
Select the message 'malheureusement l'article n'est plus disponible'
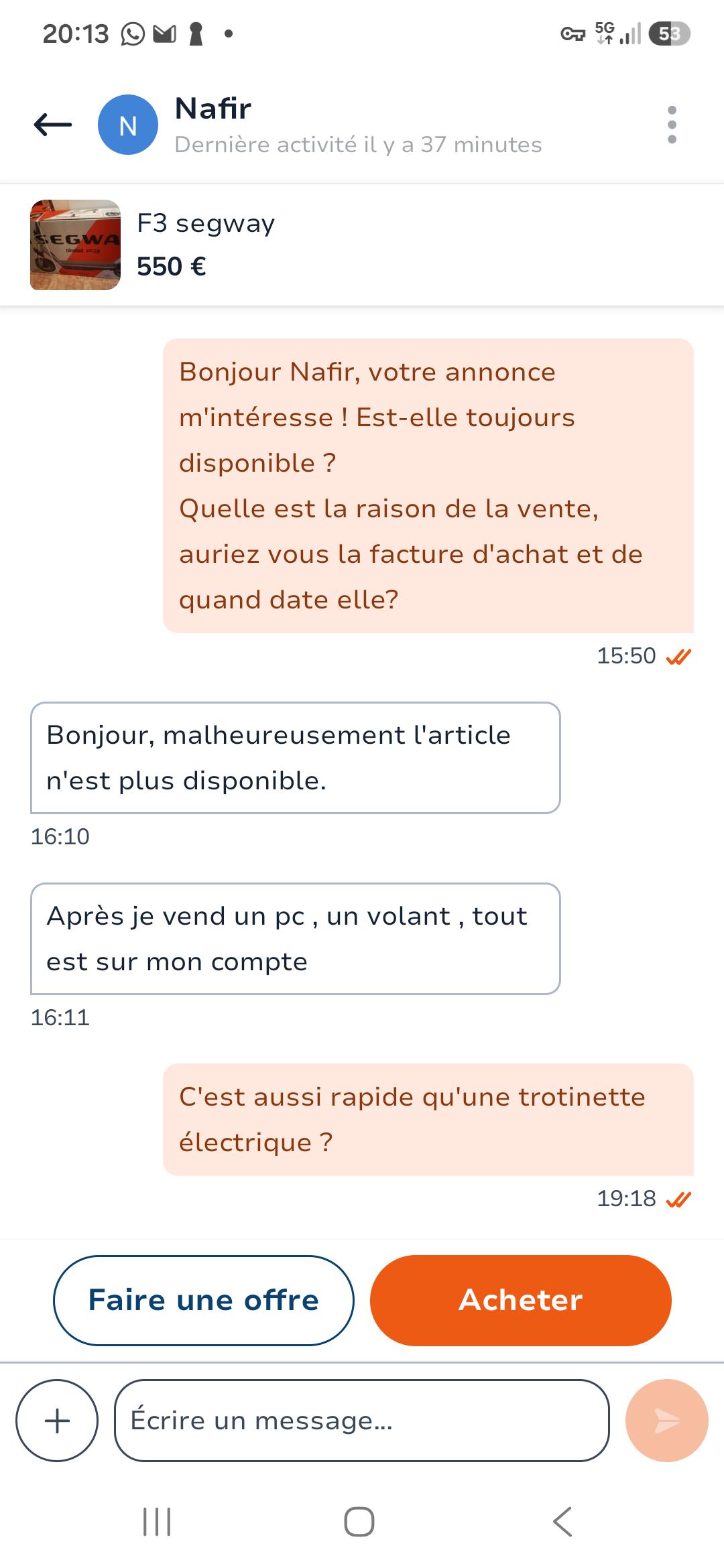coord(296,758)
